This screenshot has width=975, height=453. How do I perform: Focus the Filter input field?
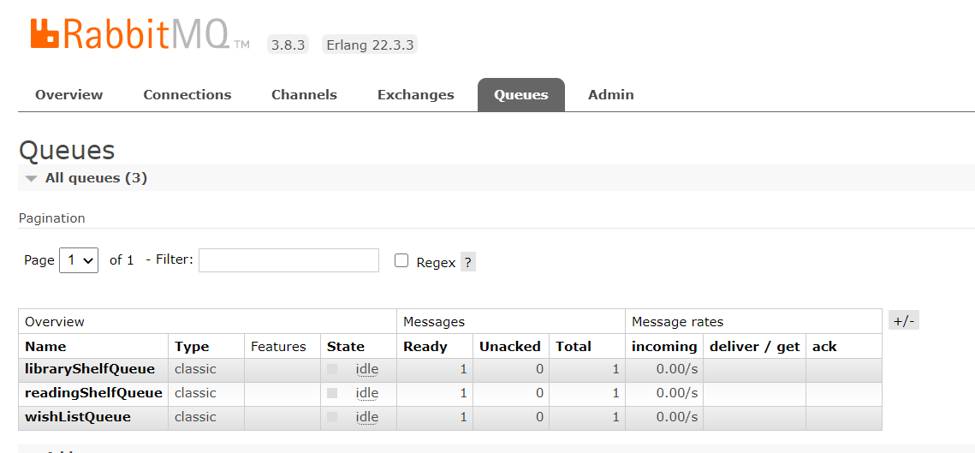[289, 260]
